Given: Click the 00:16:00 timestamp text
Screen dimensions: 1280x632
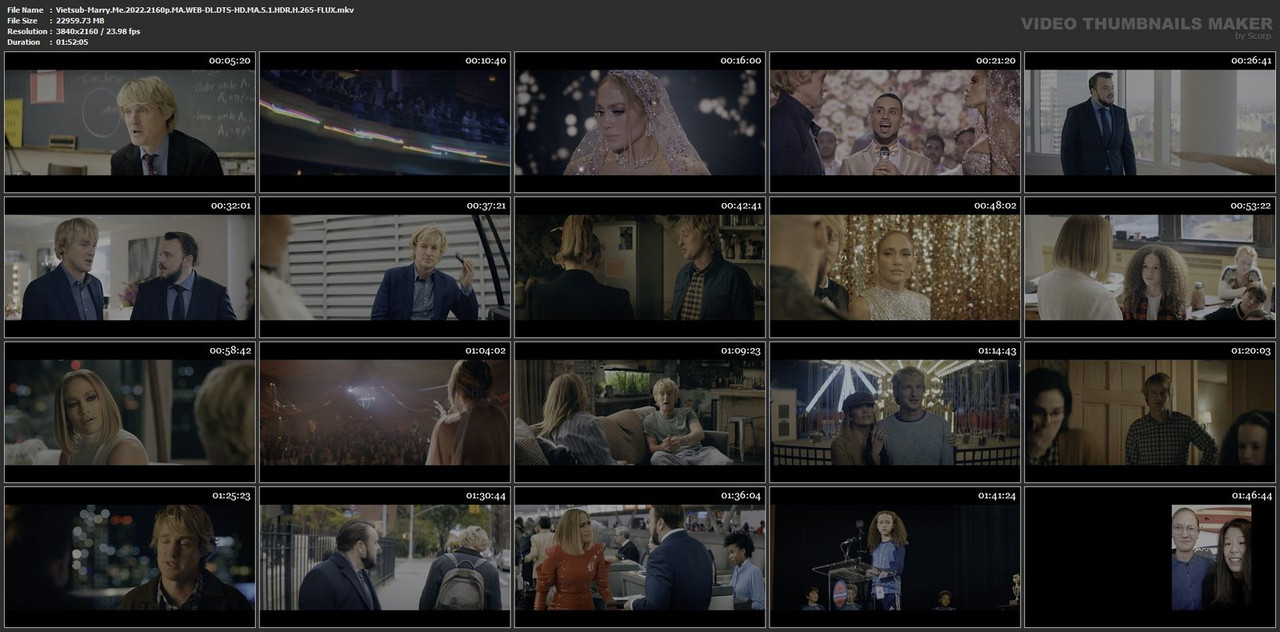Looking at the screenshot, I should [x=740, y=60].
